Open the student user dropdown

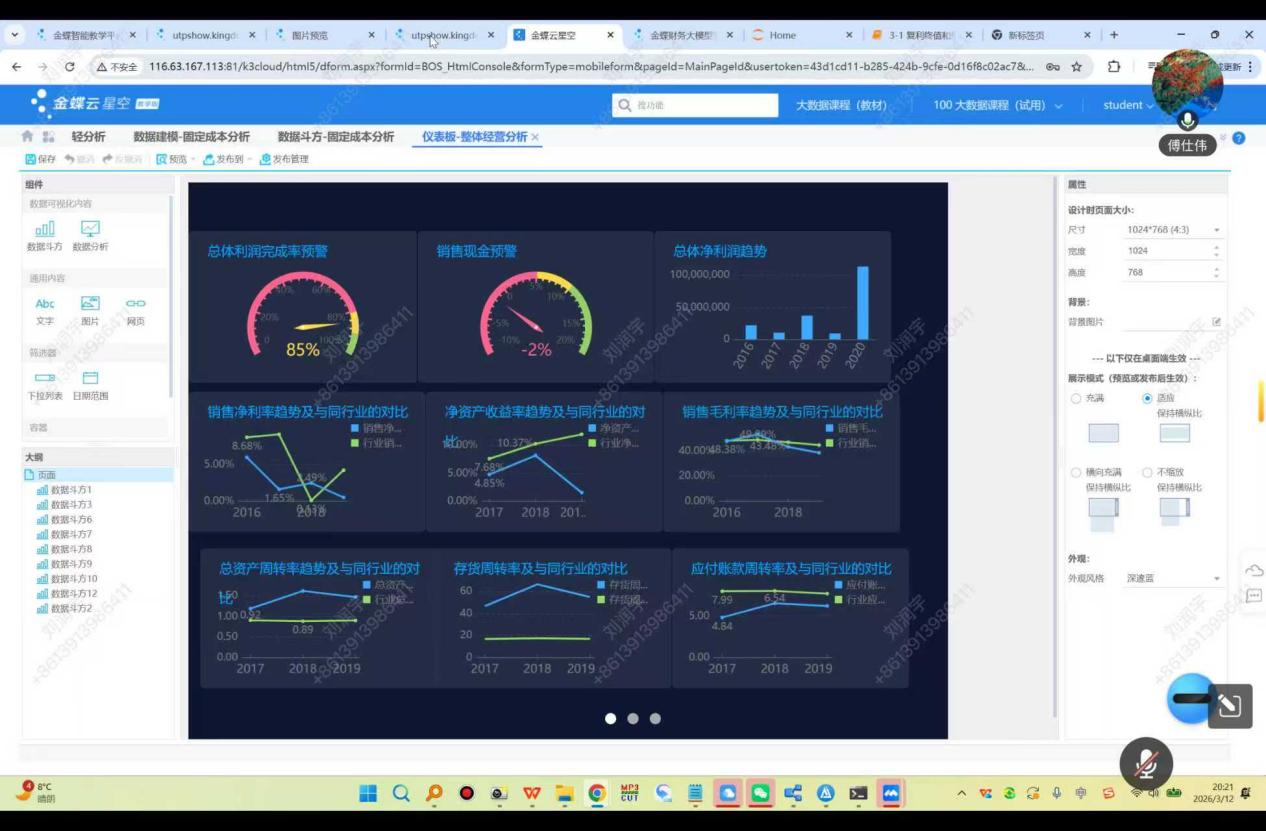pyautogui.click(x=1128, y=105)
